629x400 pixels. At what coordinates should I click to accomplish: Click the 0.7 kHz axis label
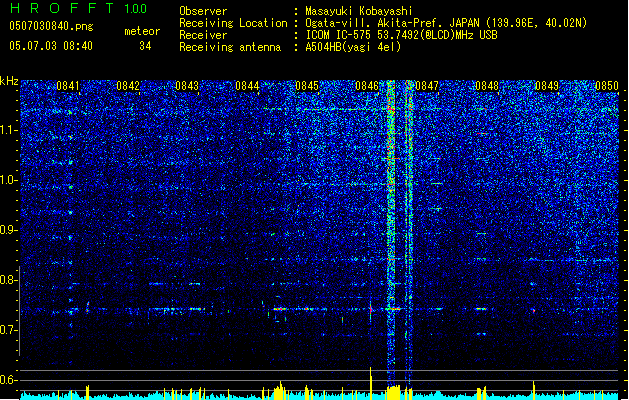pyautogui.click(x=9, y=330)
